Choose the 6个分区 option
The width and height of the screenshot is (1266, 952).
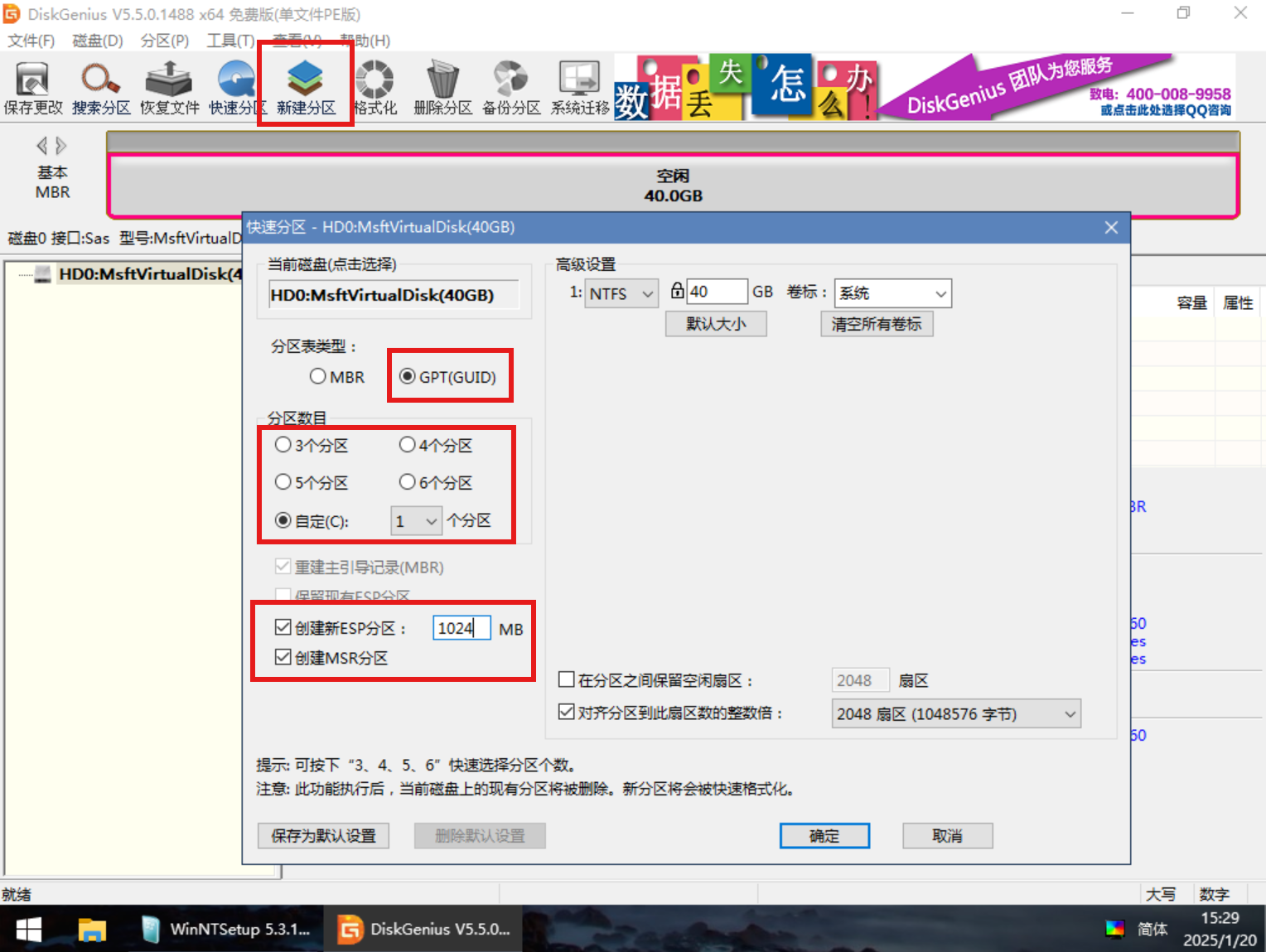click(436, 482)
